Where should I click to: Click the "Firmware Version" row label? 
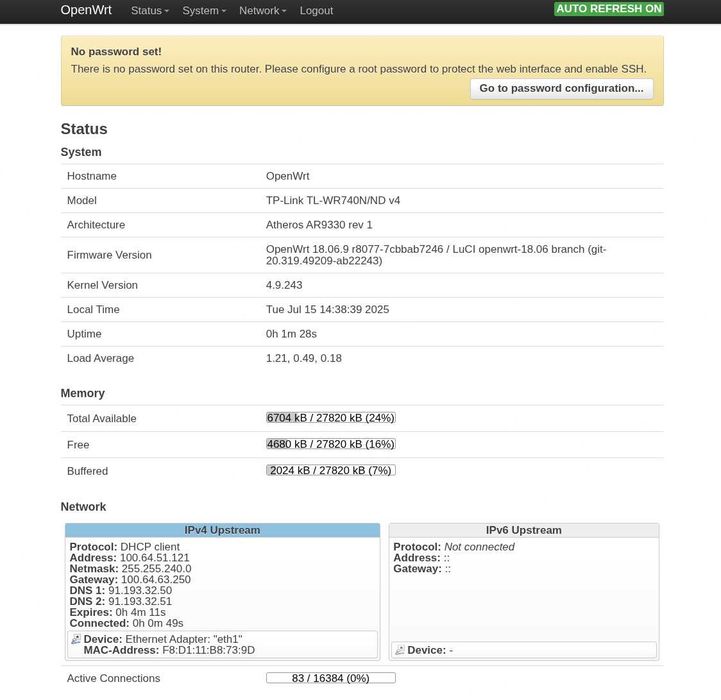[x=109, y=255]
